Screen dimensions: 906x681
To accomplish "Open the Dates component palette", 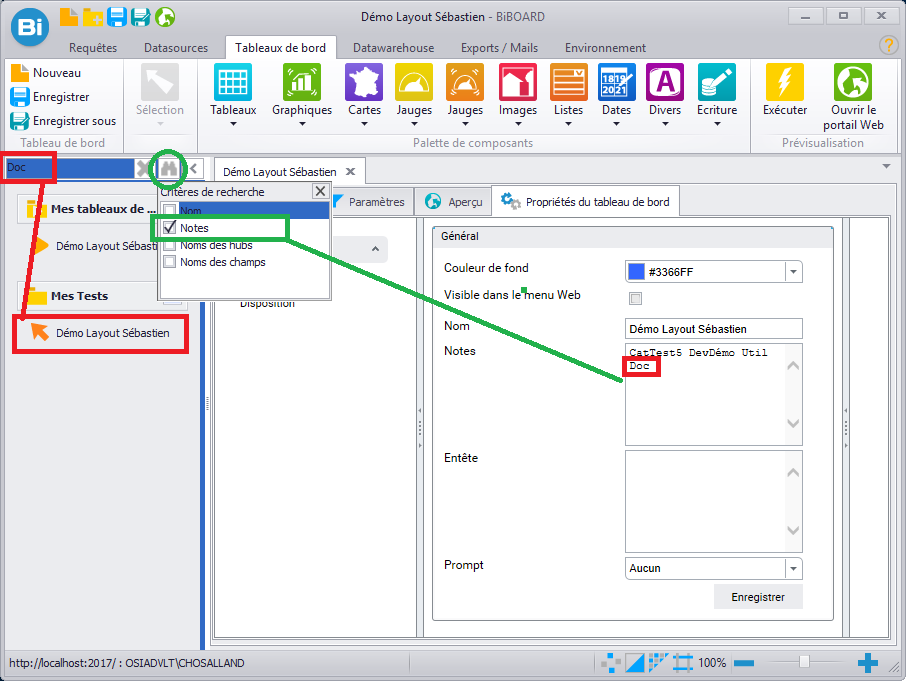I will [x=617, y=95].
